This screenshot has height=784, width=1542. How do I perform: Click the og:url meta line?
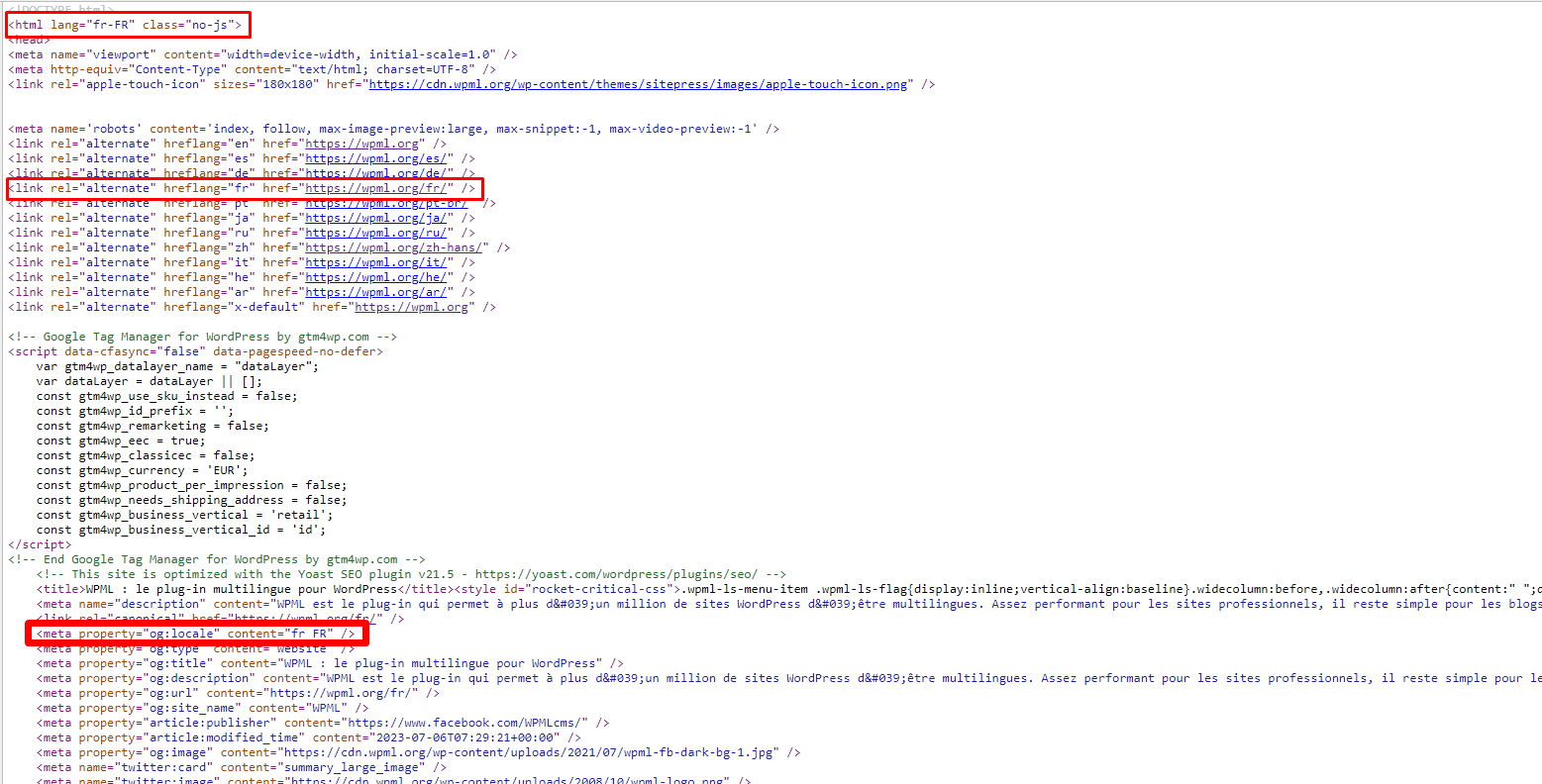tap(238, 693)
